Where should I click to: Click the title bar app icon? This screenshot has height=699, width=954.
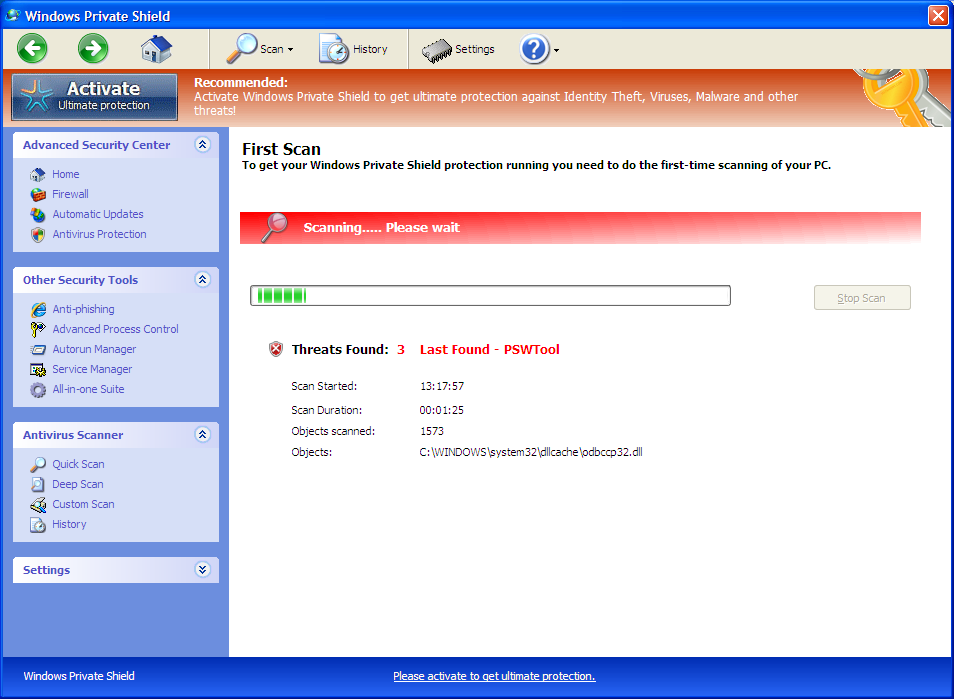12,15
